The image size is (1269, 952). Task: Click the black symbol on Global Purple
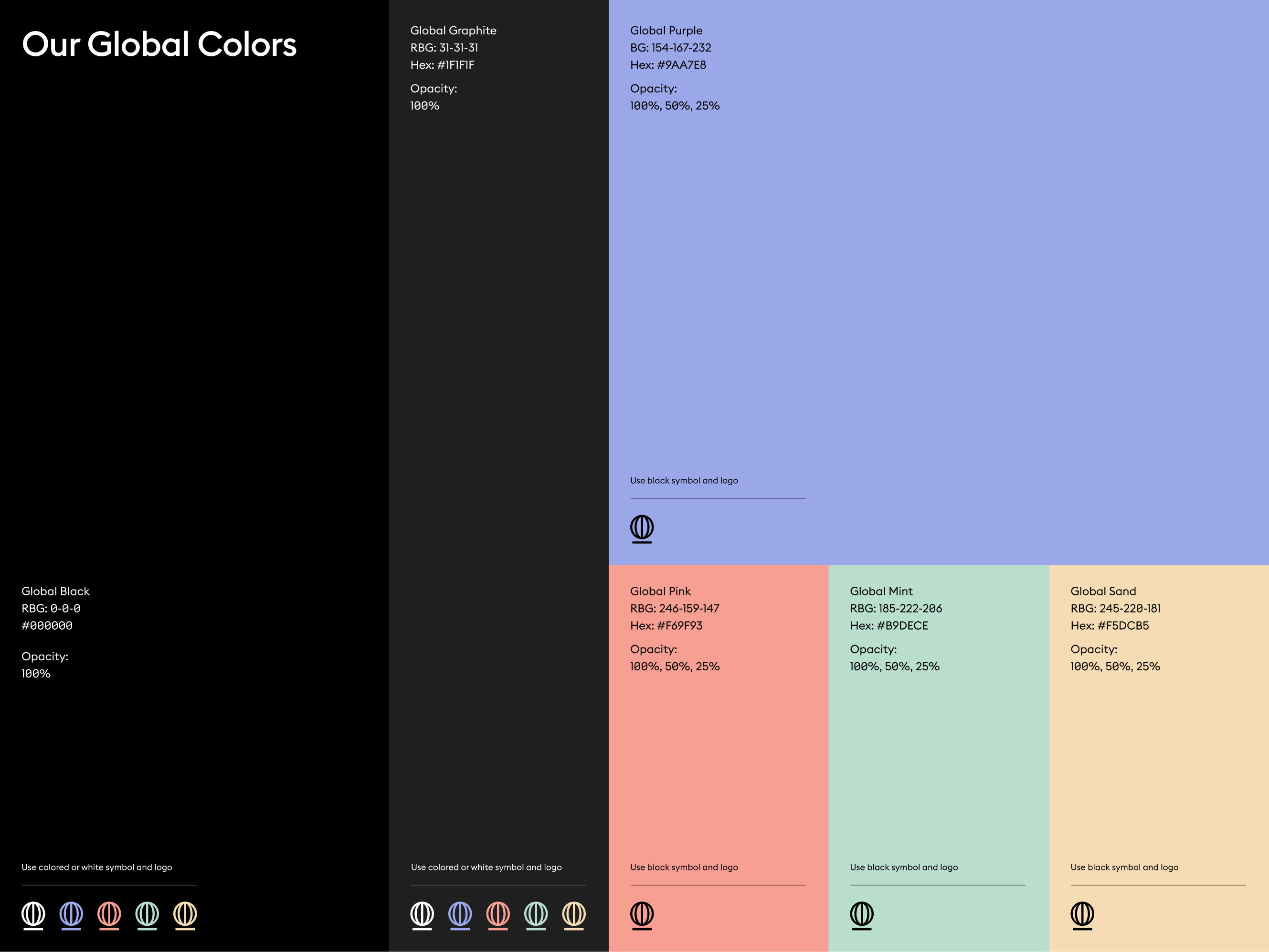[642, 529]
